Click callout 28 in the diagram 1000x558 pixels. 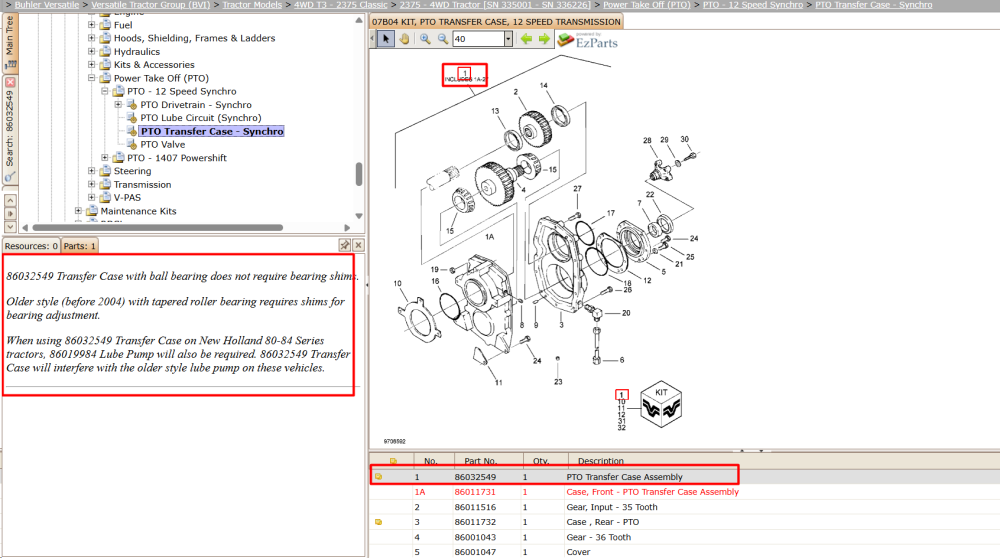(x=647, y=140)
